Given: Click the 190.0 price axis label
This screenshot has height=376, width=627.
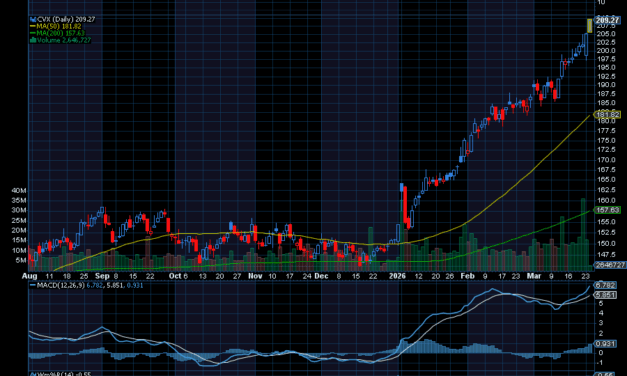Looking at the screenshot, I should pyautogui.click(x=606, y=85).
